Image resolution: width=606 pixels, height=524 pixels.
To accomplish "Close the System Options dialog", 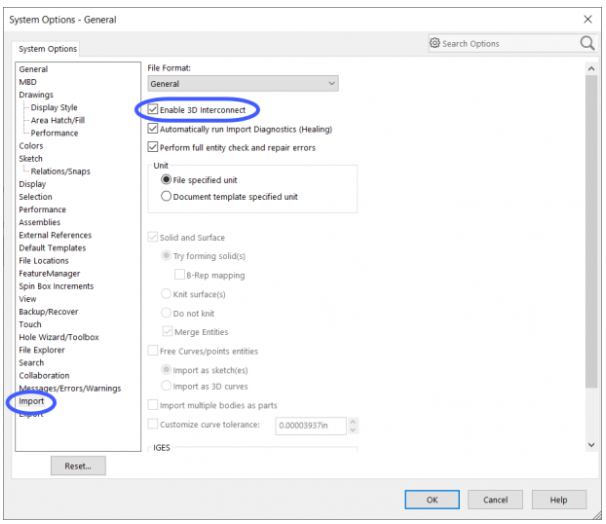I will [588, 19].
